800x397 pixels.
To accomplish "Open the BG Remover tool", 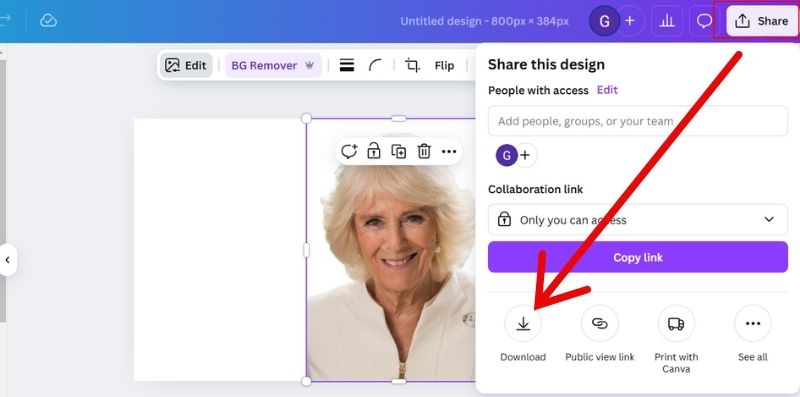I will point(273,65).
